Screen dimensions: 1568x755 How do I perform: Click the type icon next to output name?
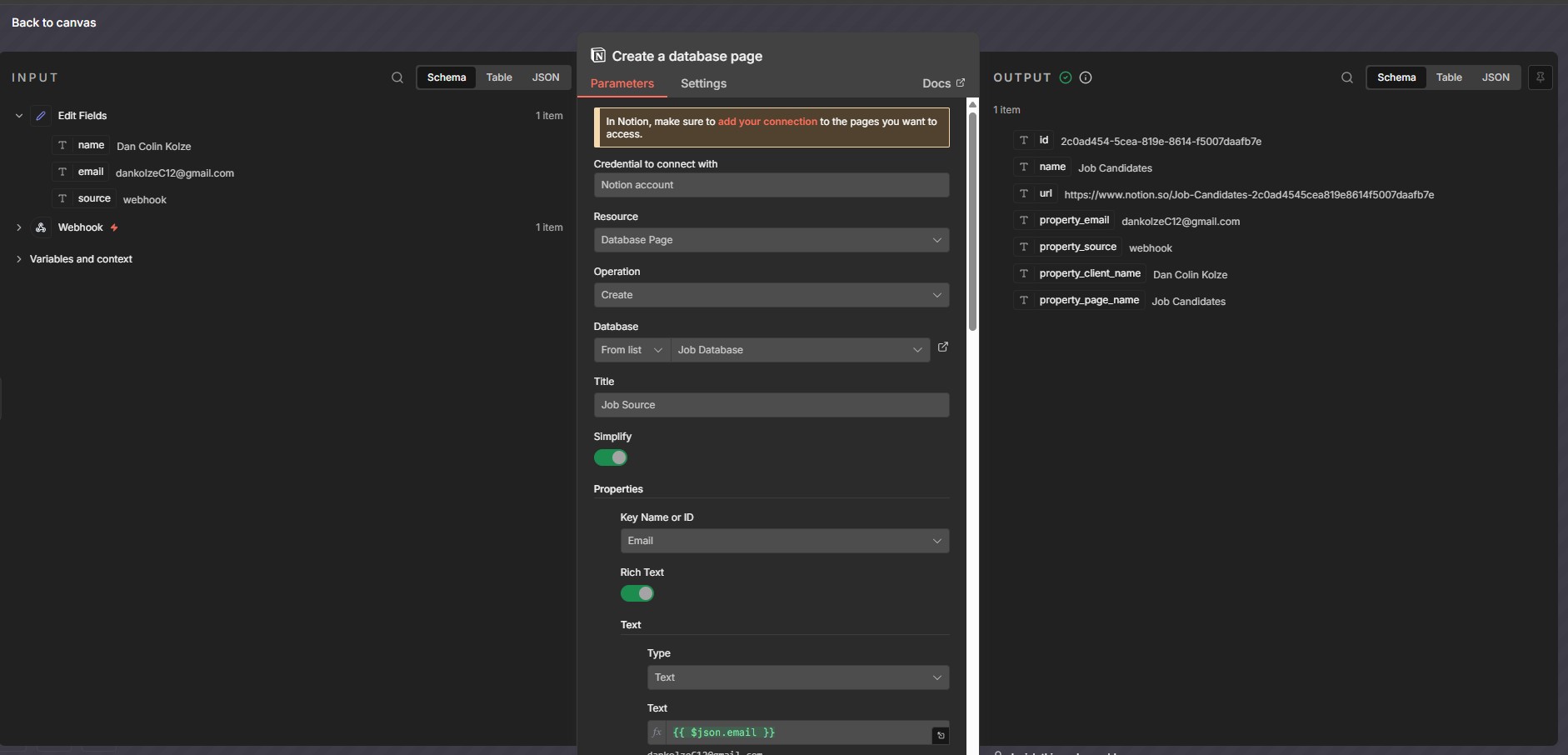[x=1024, y=167]
